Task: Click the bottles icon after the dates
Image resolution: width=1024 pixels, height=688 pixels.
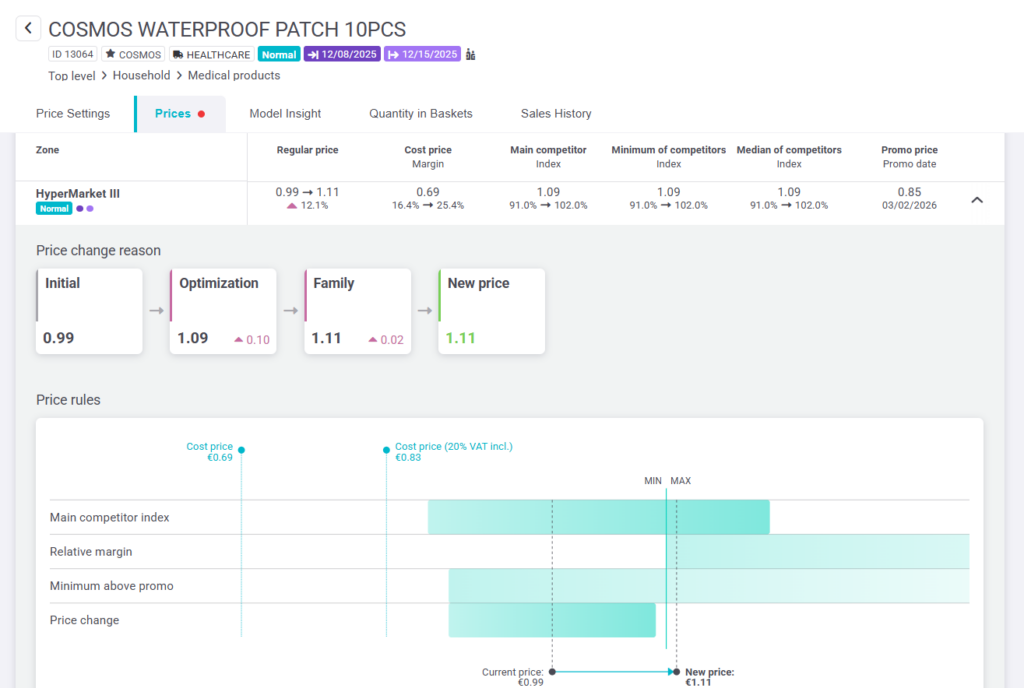Action: [x=471, y=54]
